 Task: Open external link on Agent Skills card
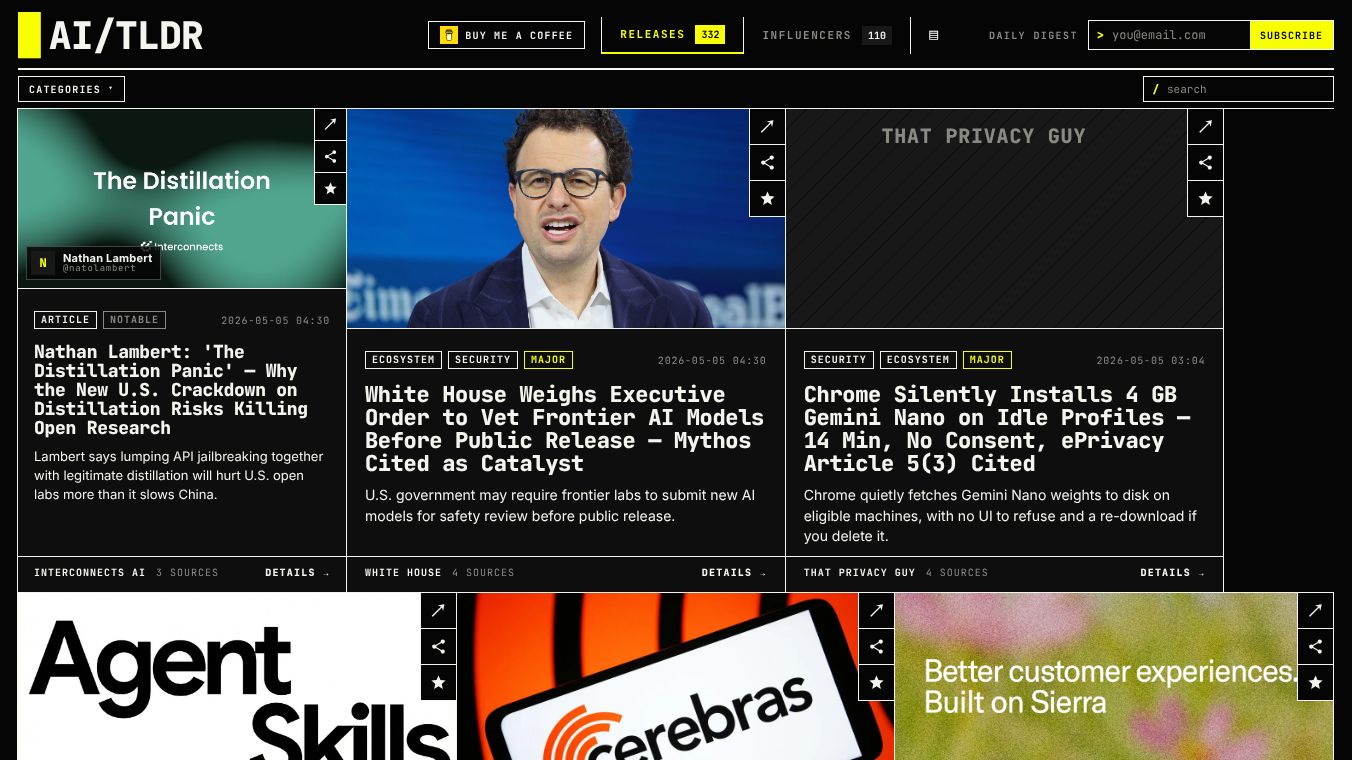click(438, 610)
